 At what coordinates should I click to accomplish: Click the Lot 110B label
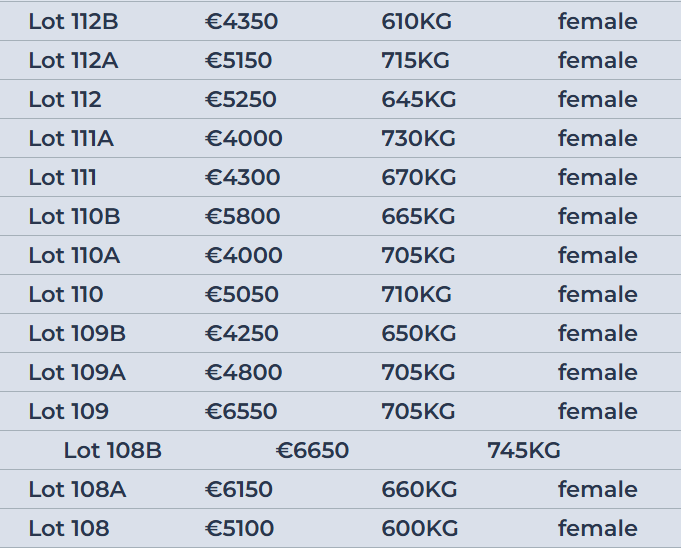coord(74,216)
